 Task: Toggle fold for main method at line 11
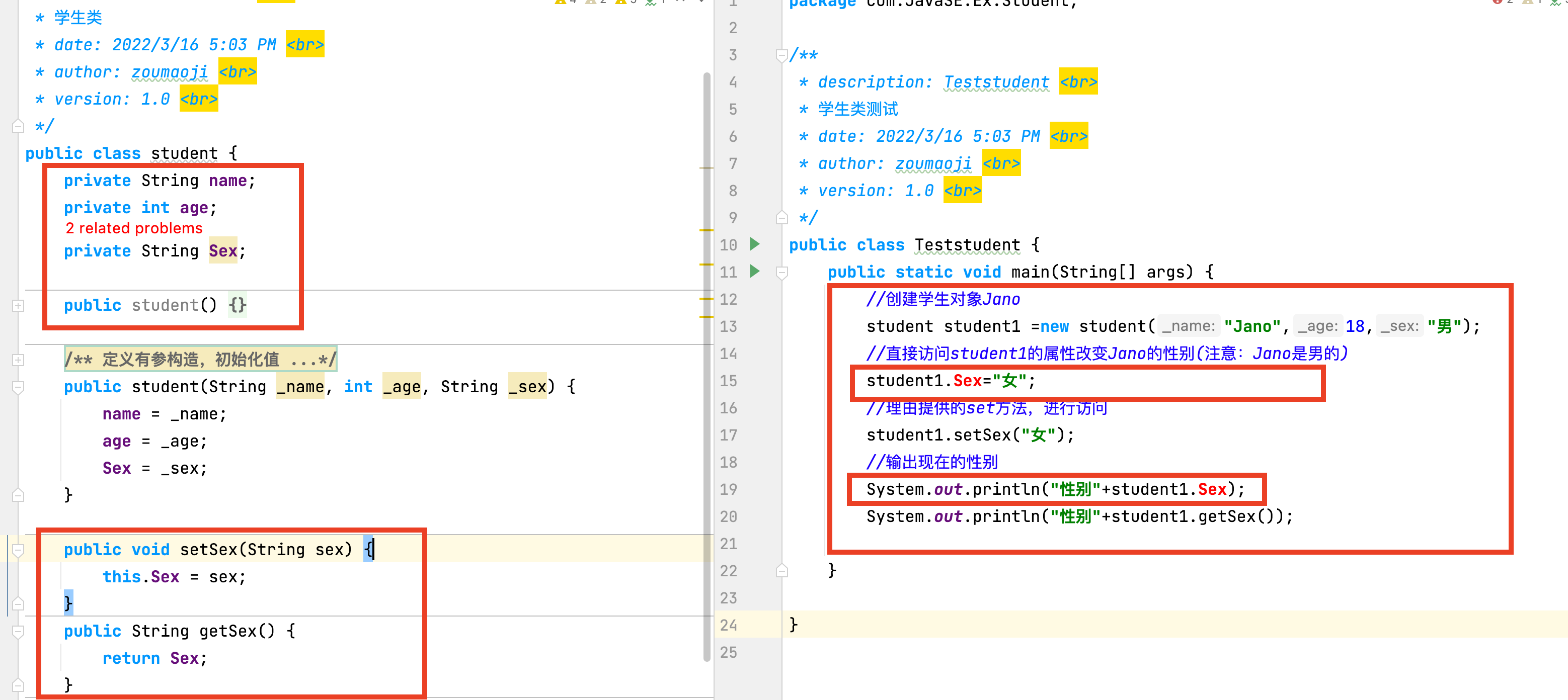pyautogui.click(x=782, y=273)
